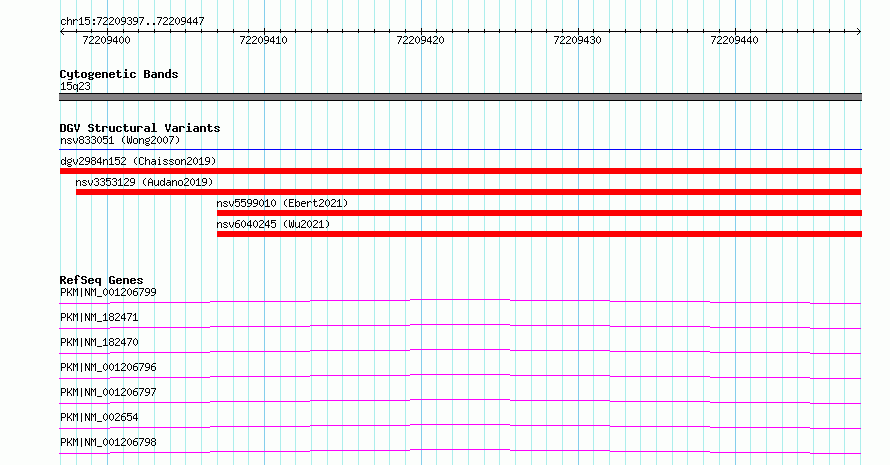Image resolution: width=890 pixels, height=465 pixels.
Task: Open variant nsv5599010 (Ebert2021) label
Action: pyautogui.click(x=282, y=203)
